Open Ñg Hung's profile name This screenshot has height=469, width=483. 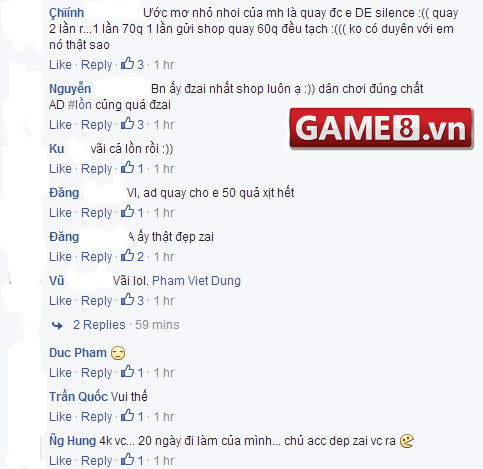click(72, 441)
